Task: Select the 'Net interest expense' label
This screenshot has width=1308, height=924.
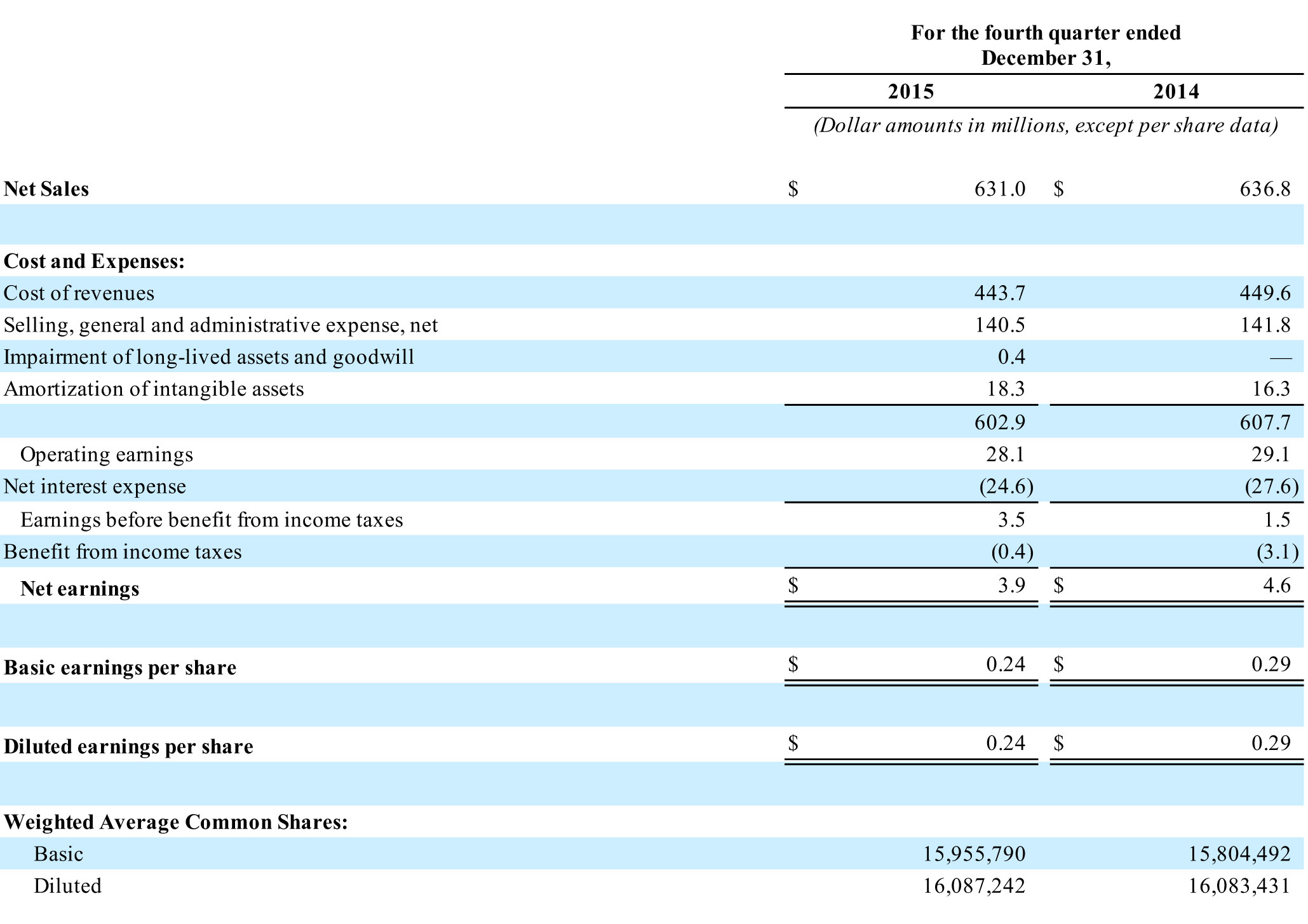Action: 95,486
